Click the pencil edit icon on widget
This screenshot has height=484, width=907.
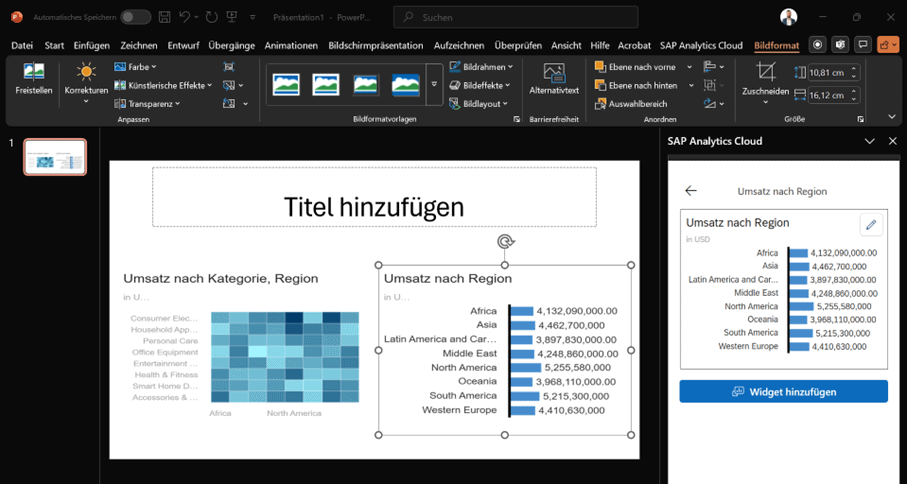pos(870,225)
